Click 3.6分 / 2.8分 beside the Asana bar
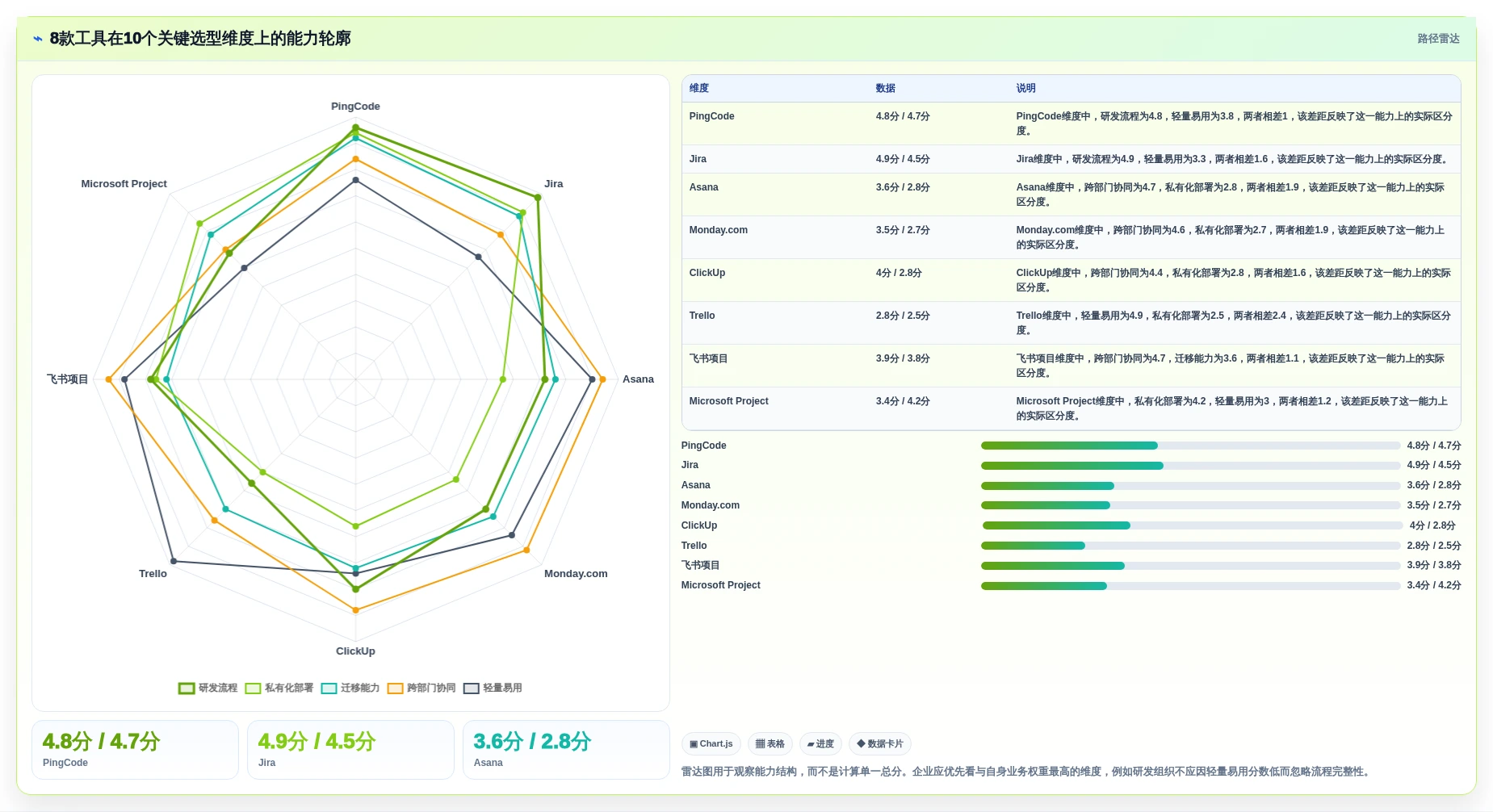The image size is (1493, 812). [x=1434, y=486]
